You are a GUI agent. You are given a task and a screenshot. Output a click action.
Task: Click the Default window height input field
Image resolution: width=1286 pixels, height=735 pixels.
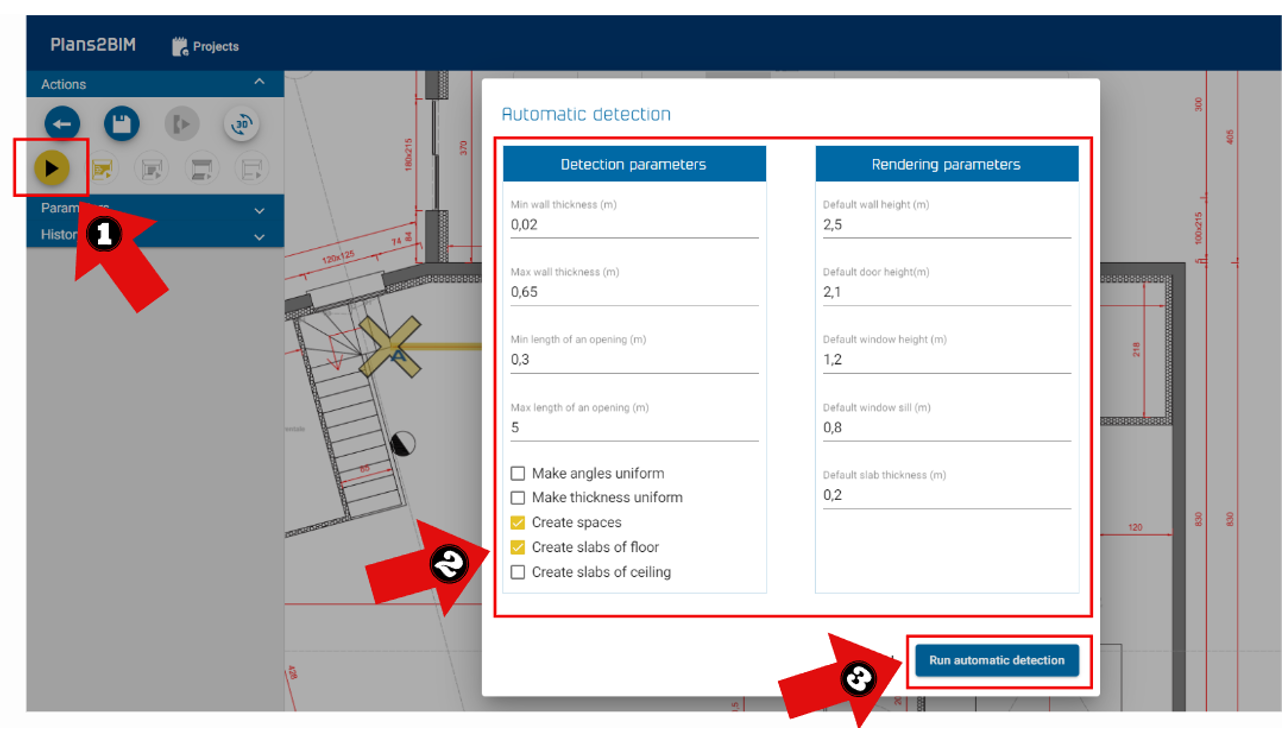947,360
